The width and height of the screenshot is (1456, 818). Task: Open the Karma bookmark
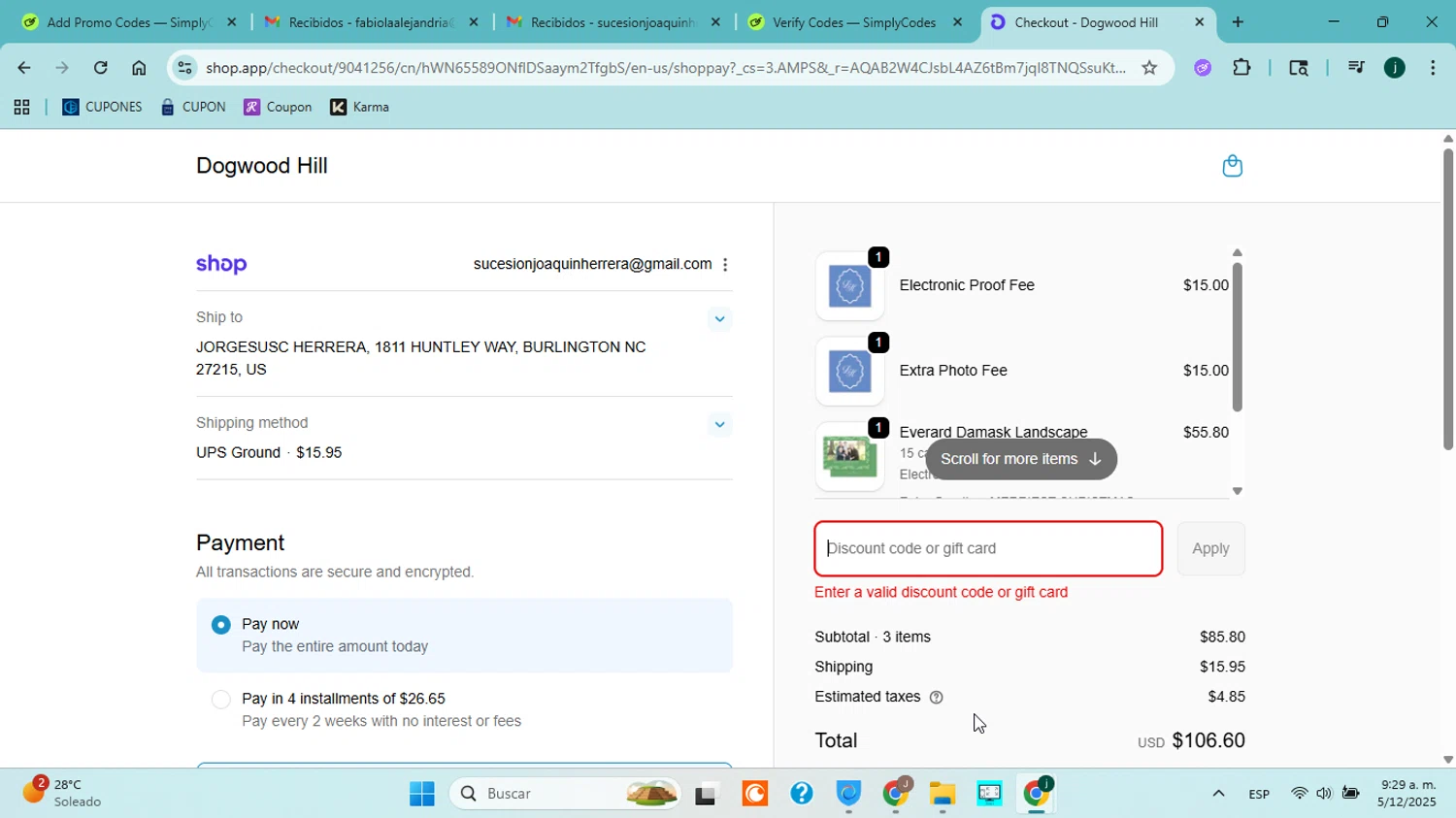coord(359,108)
